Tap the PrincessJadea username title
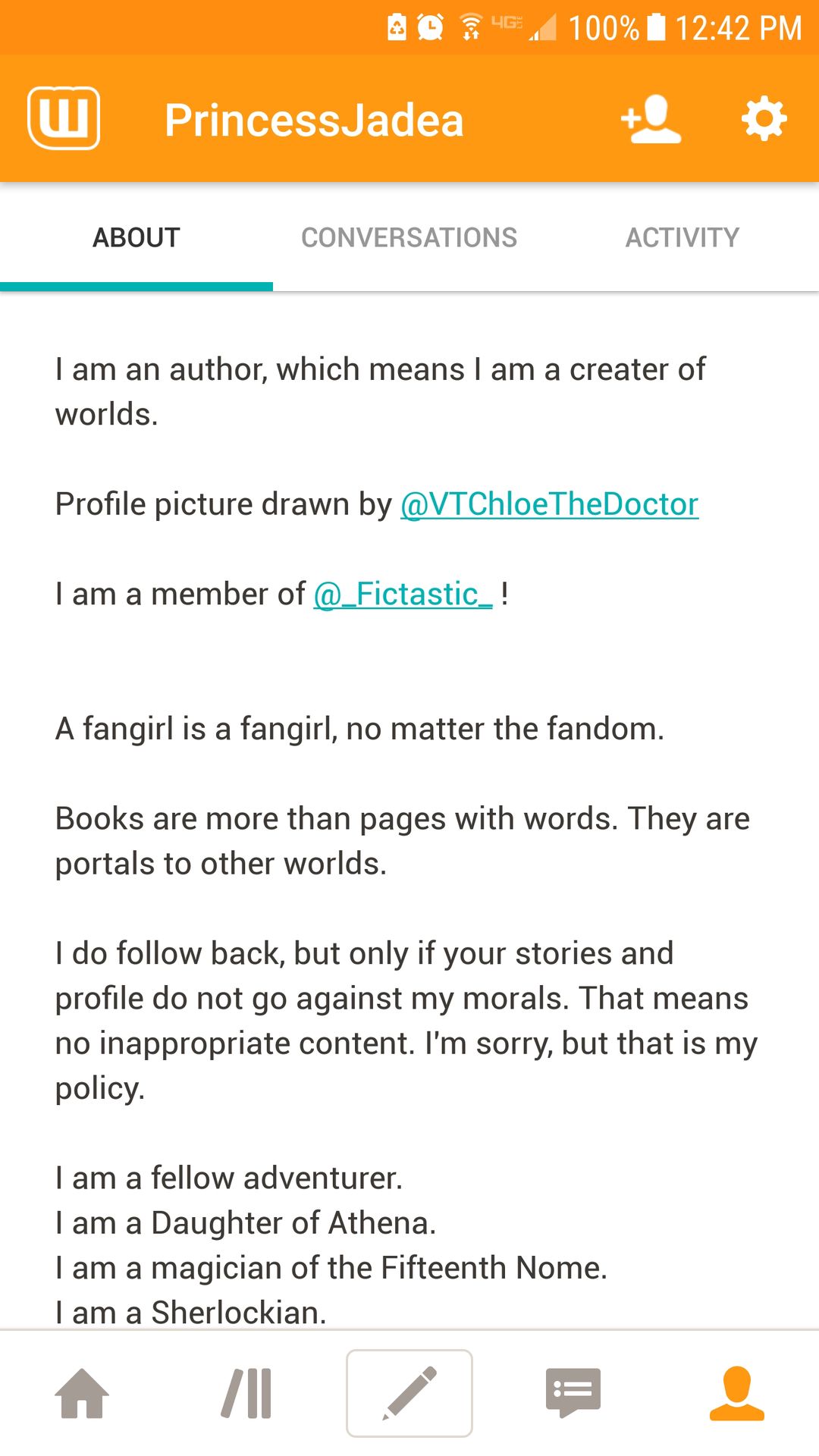Viewport: 819px width, 1456px height. [x=314, y=120]
